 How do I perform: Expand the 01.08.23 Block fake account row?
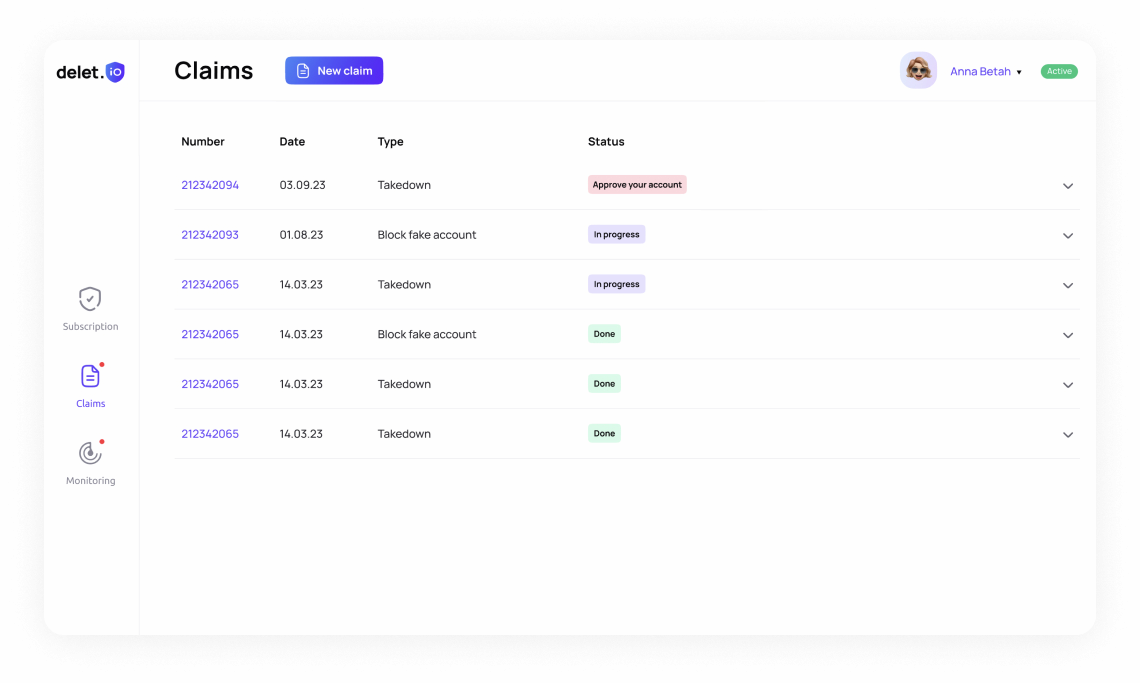point(1067,236)
